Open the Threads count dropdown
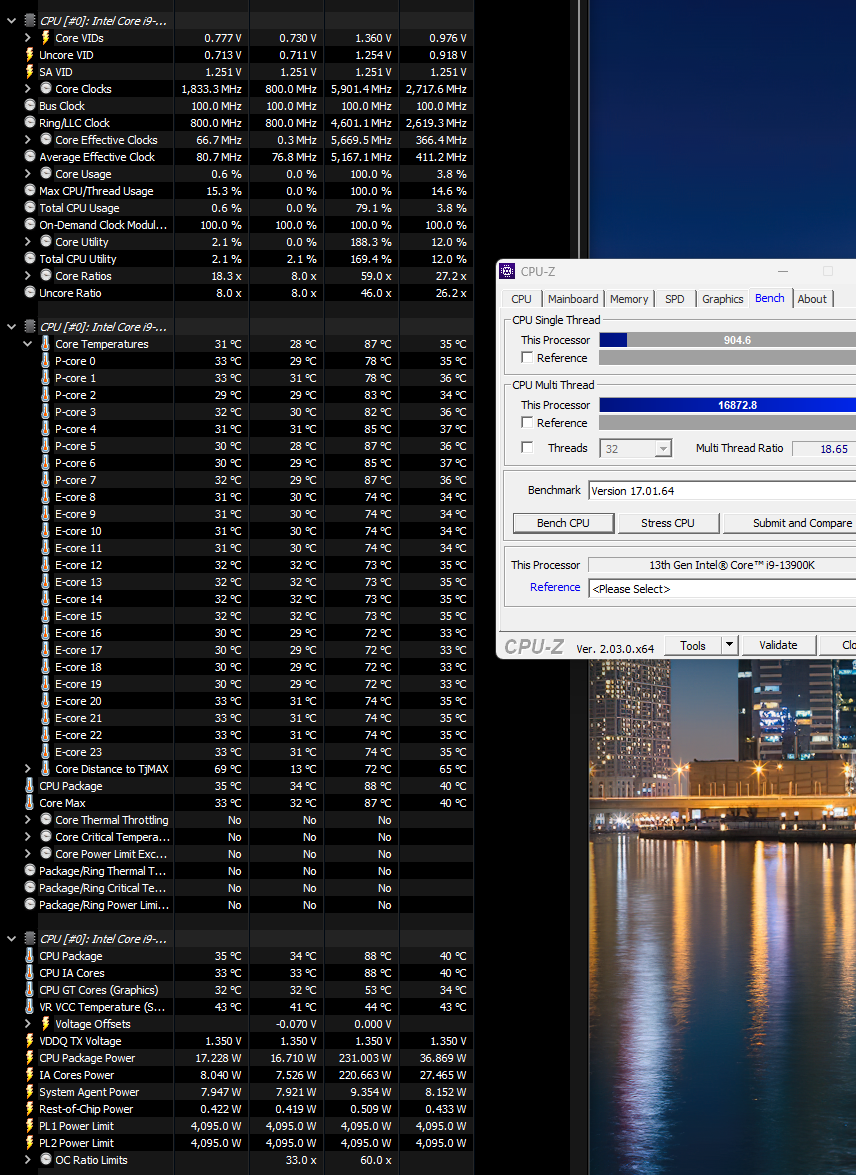856x1175 pixels. pyautogui.click(x=663, y=449)
